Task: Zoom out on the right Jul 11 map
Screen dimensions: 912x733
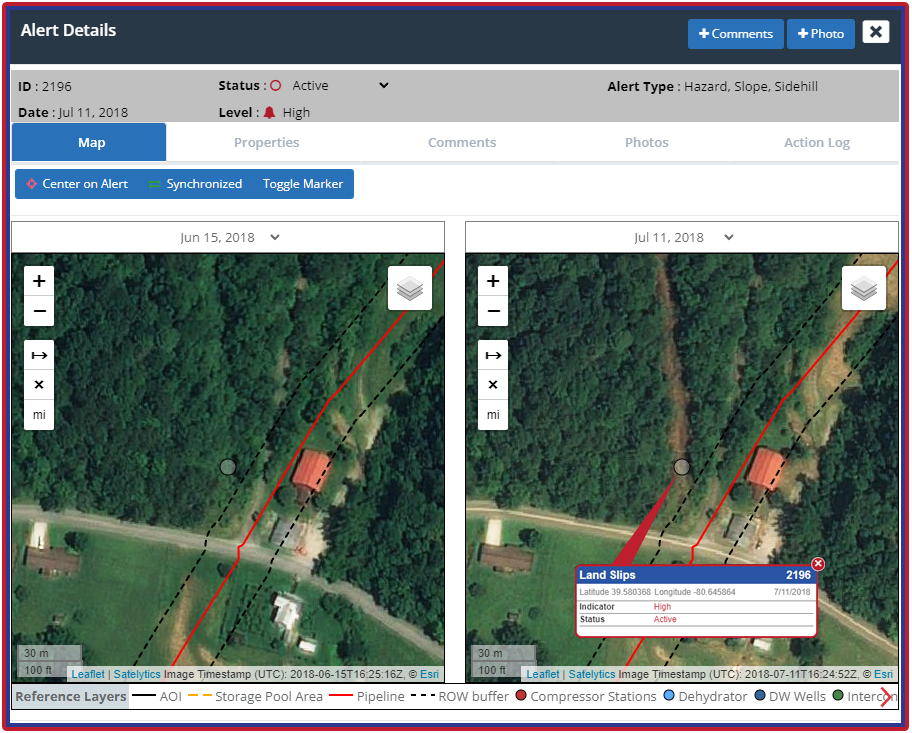Action: click(x=493, y=311)
